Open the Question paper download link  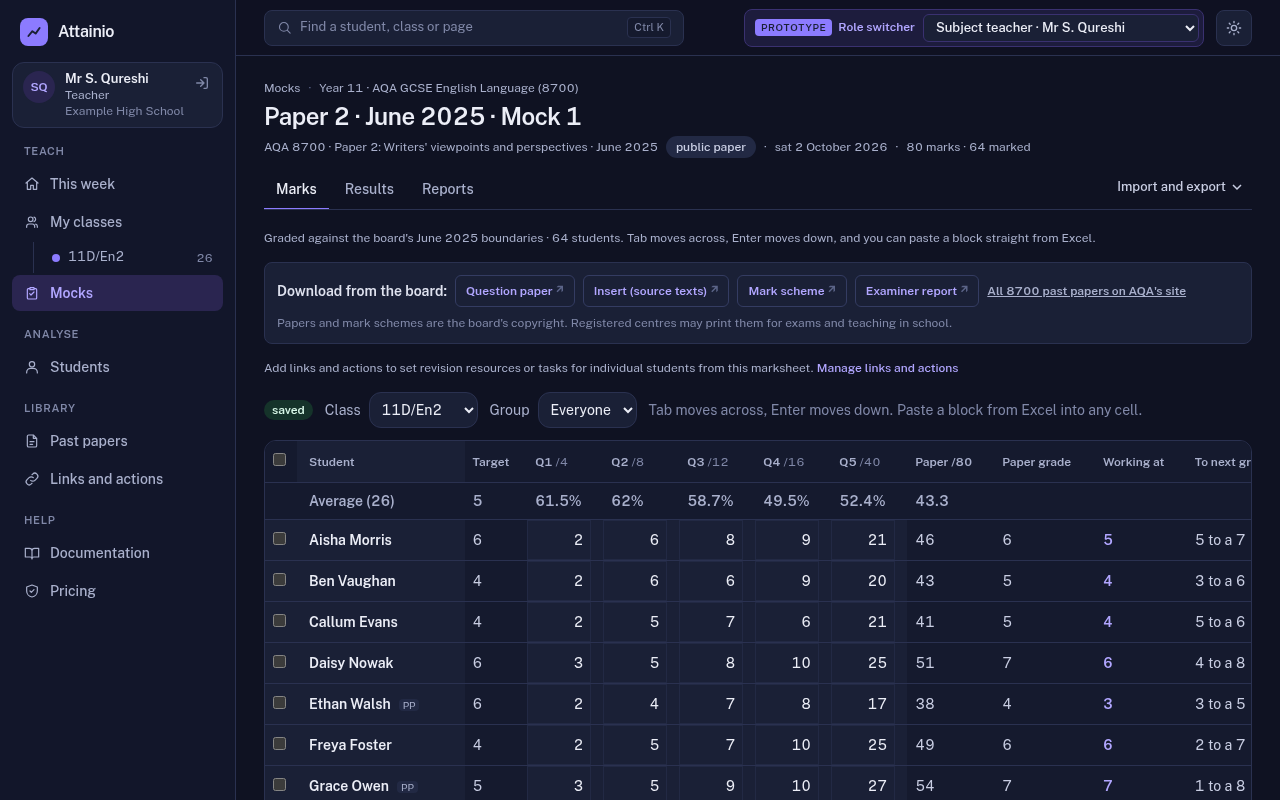tap(515, 291)
